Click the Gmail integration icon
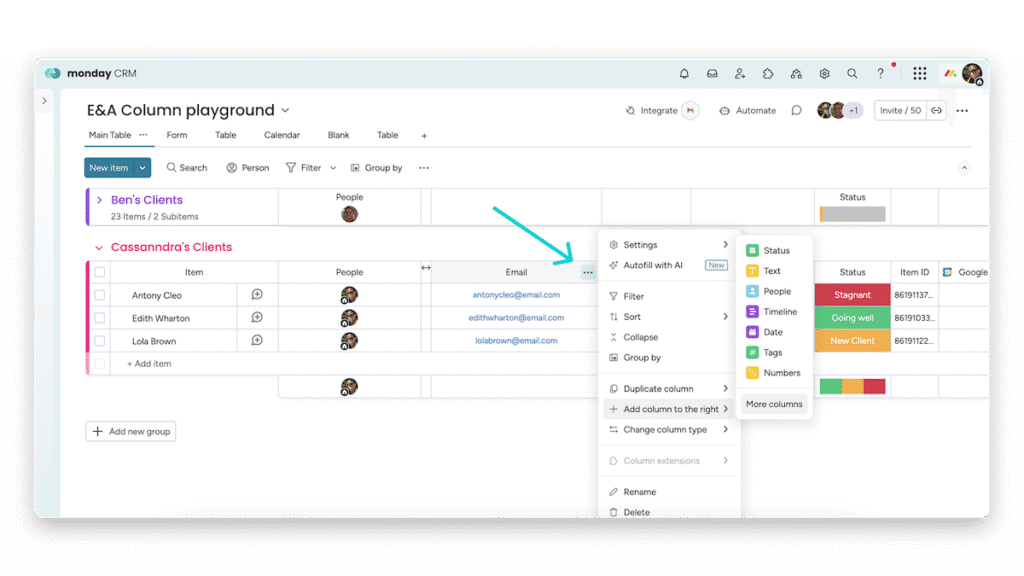 pyautogui.click(x=690, y=110)
